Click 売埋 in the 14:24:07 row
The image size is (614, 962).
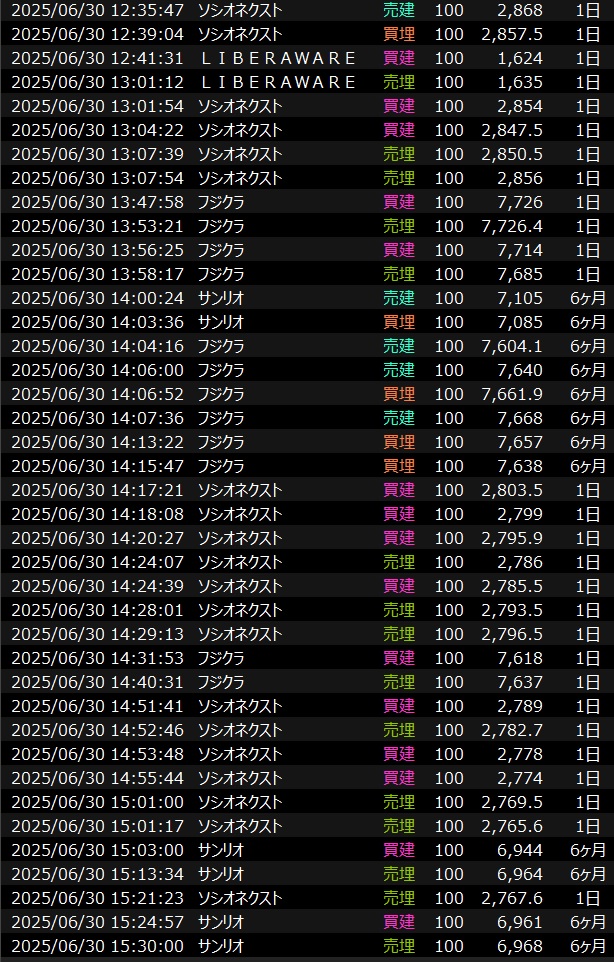pyautogui.click(x=399, y=562)
